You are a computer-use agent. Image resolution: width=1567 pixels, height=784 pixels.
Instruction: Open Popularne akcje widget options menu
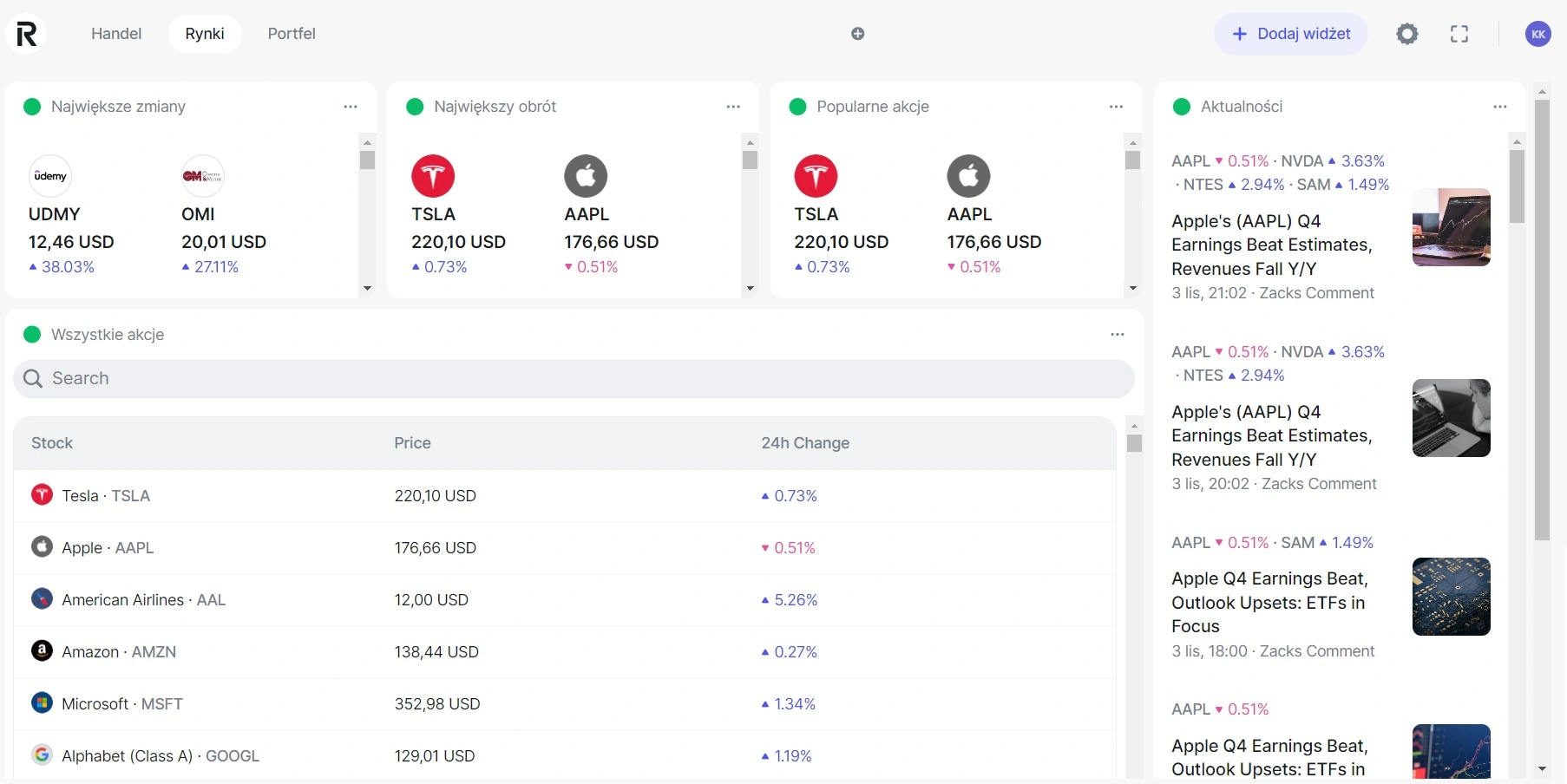pyautogui.click(x=1116, y=107)
